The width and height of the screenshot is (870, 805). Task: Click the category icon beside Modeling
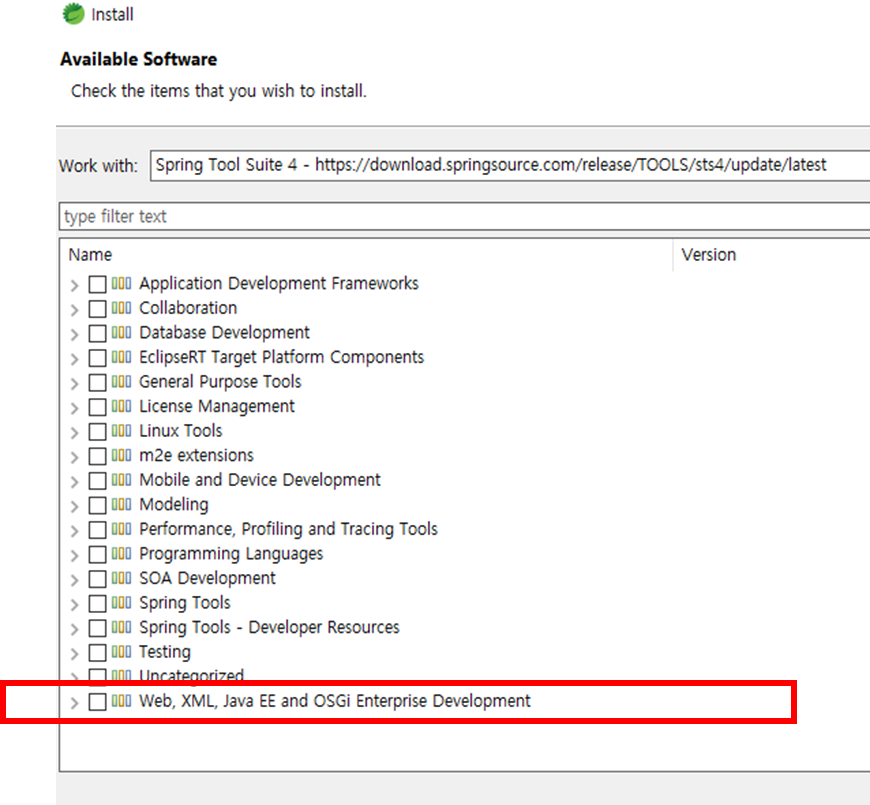click(x=121, y=504)
